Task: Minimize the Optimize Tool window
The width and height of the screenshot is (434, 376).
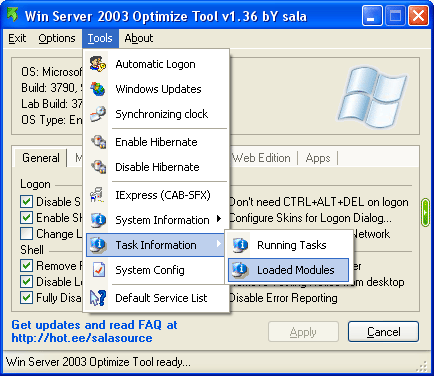Action: tap(371, 16)
